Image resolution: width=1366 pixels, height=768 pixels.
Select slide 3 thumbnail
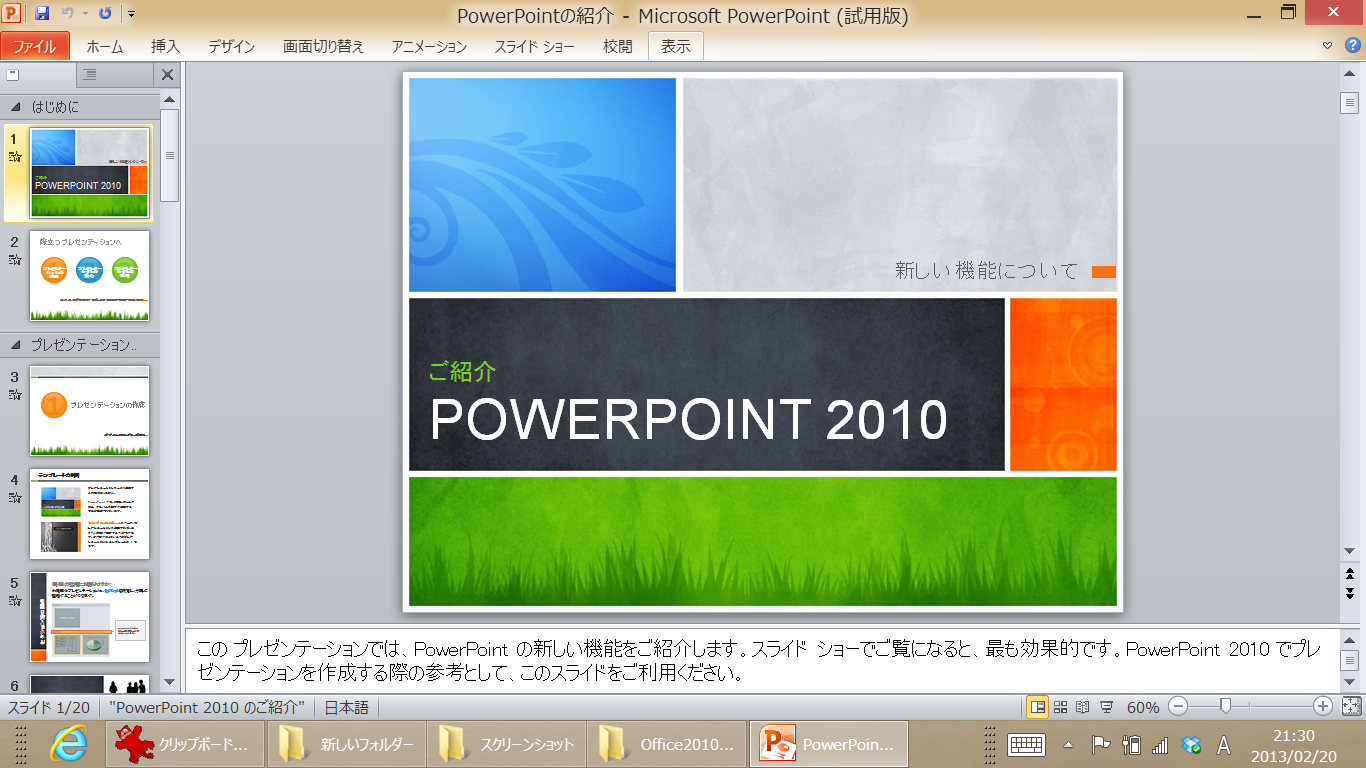pyautogui.click(x=90, y=410)
